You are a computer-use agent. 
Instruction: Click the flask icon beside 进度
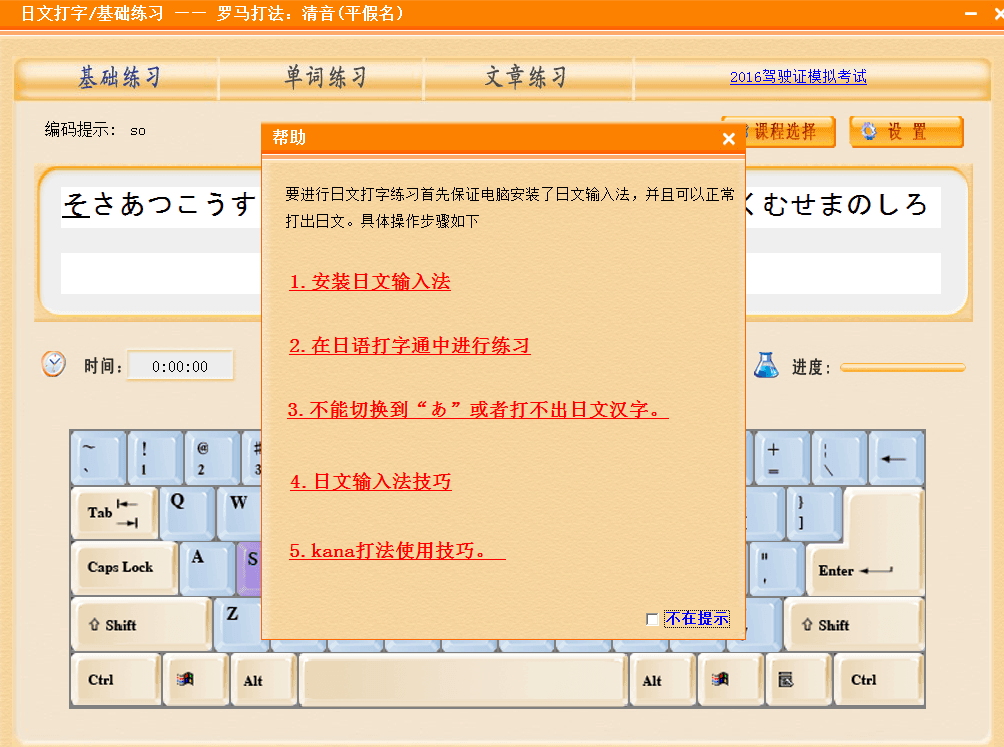(766, 365)
